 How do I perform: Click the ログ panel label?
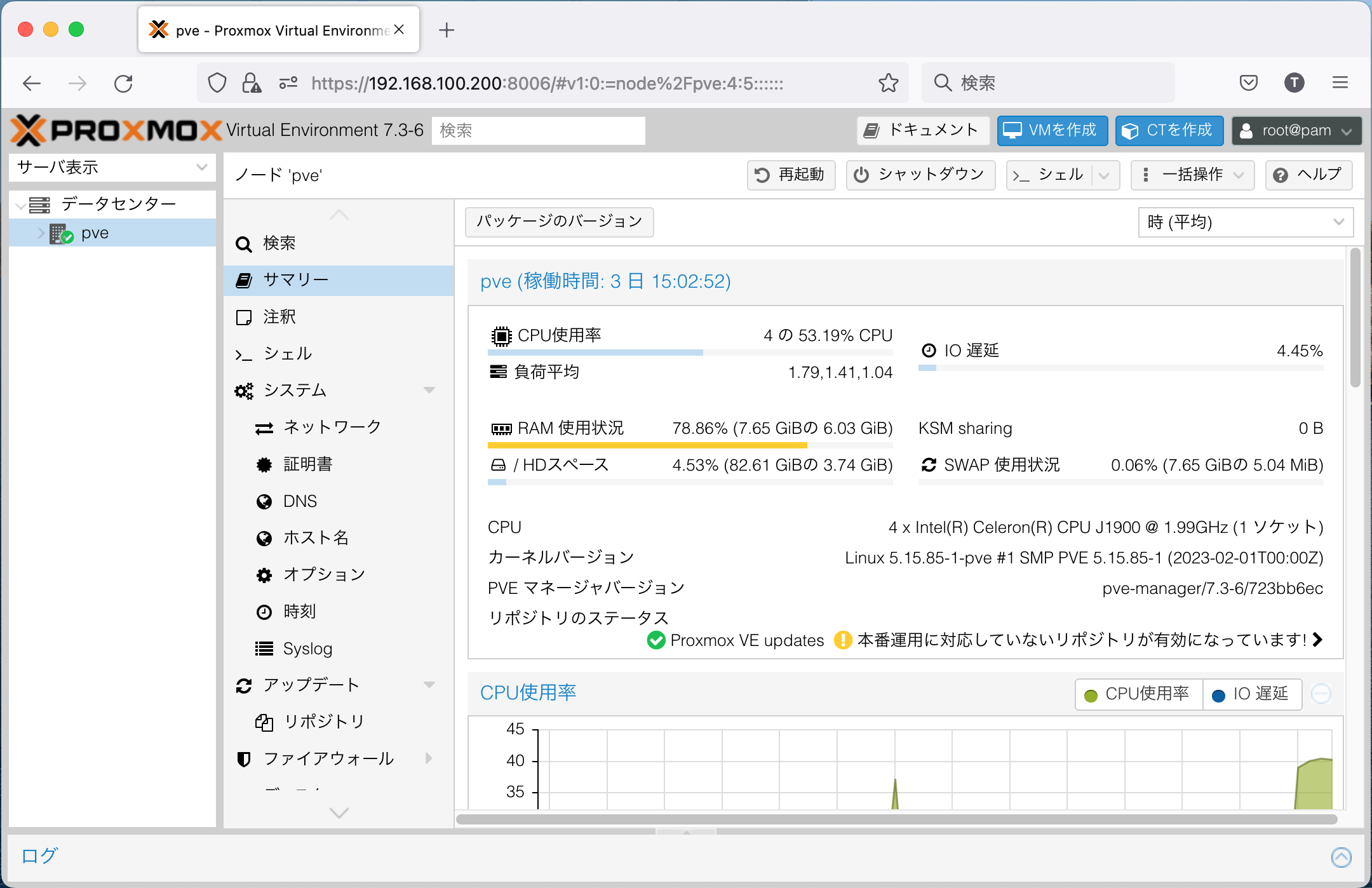39,856
